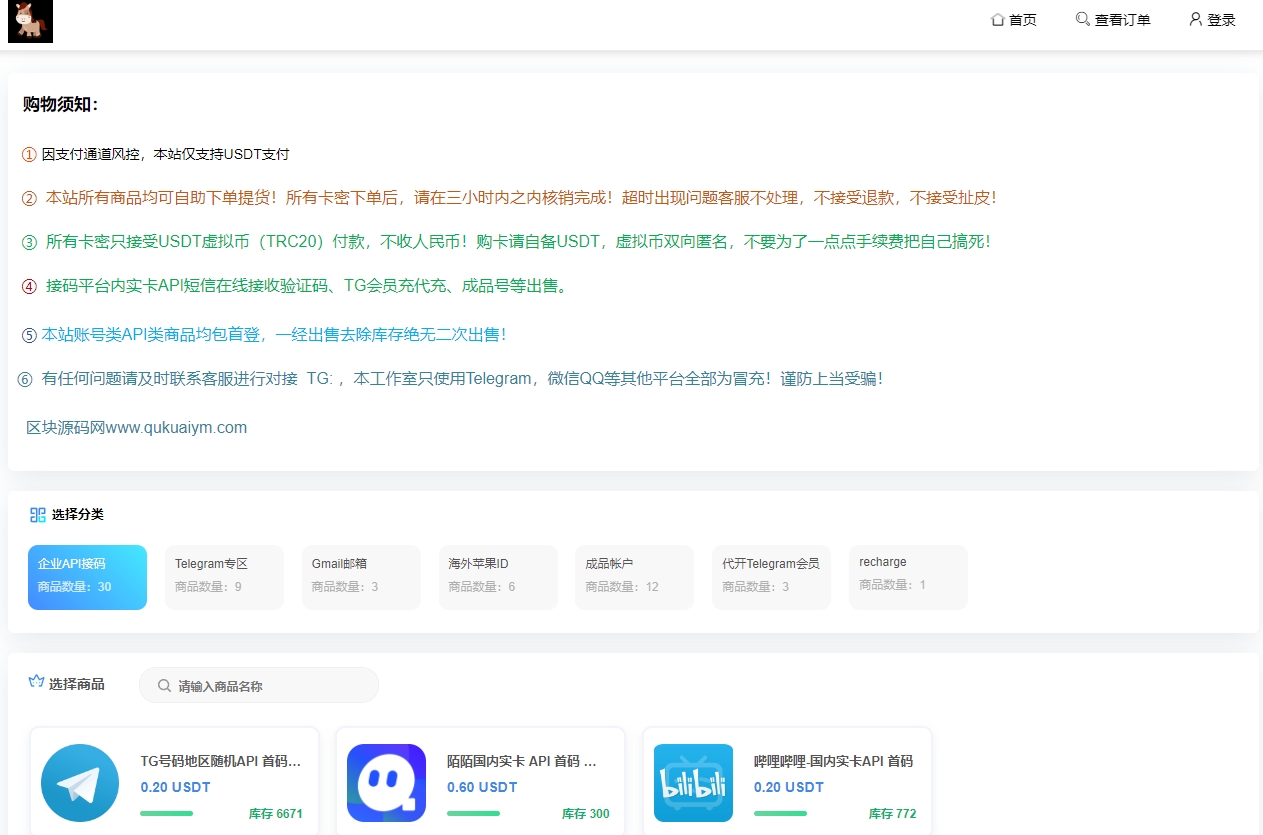Open TG号码地区随机API product title

tap(221, 761)
